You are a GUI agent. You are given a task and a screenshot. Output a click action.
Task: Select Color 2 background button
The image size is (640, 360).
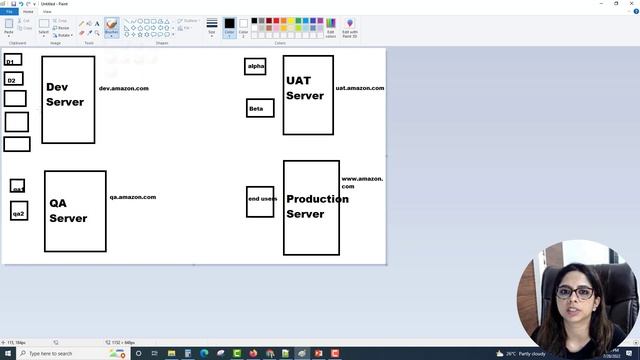[x=243, y=28]
